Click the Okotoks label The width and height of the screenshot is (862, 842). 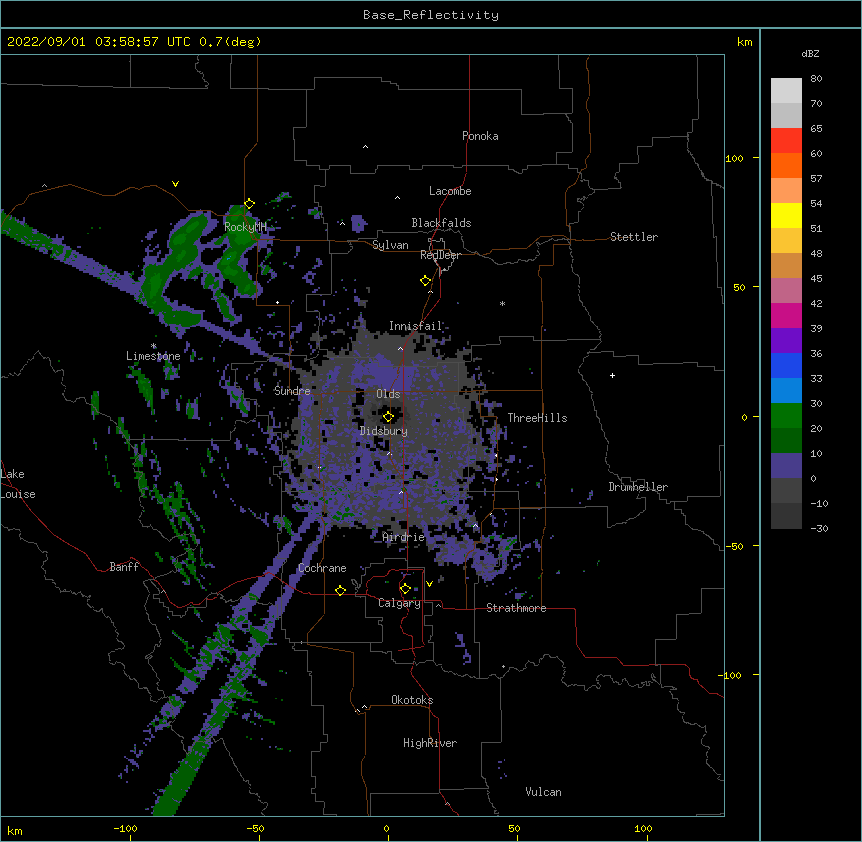tap(412, 700)
